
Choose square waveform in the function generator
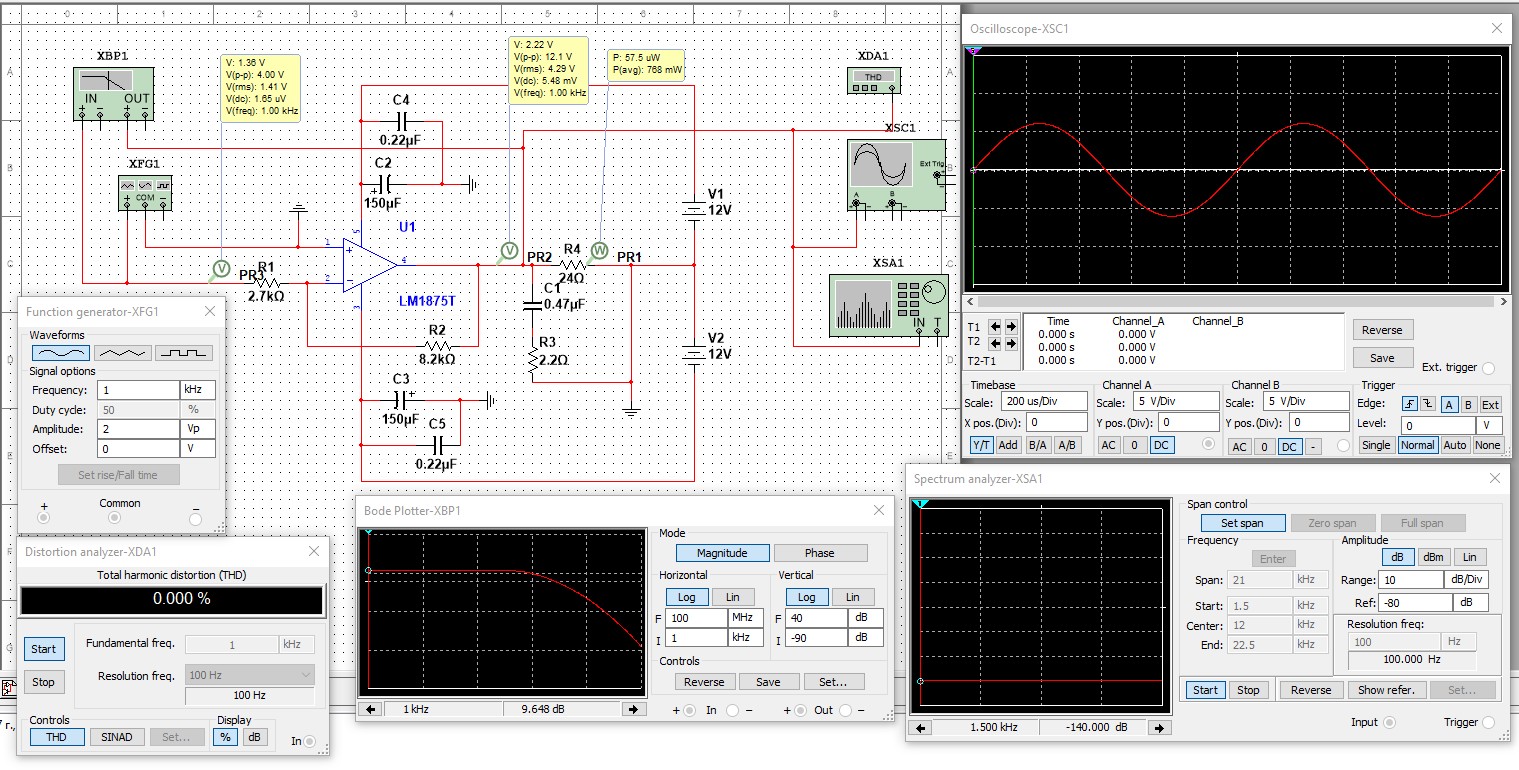point(183,353)
